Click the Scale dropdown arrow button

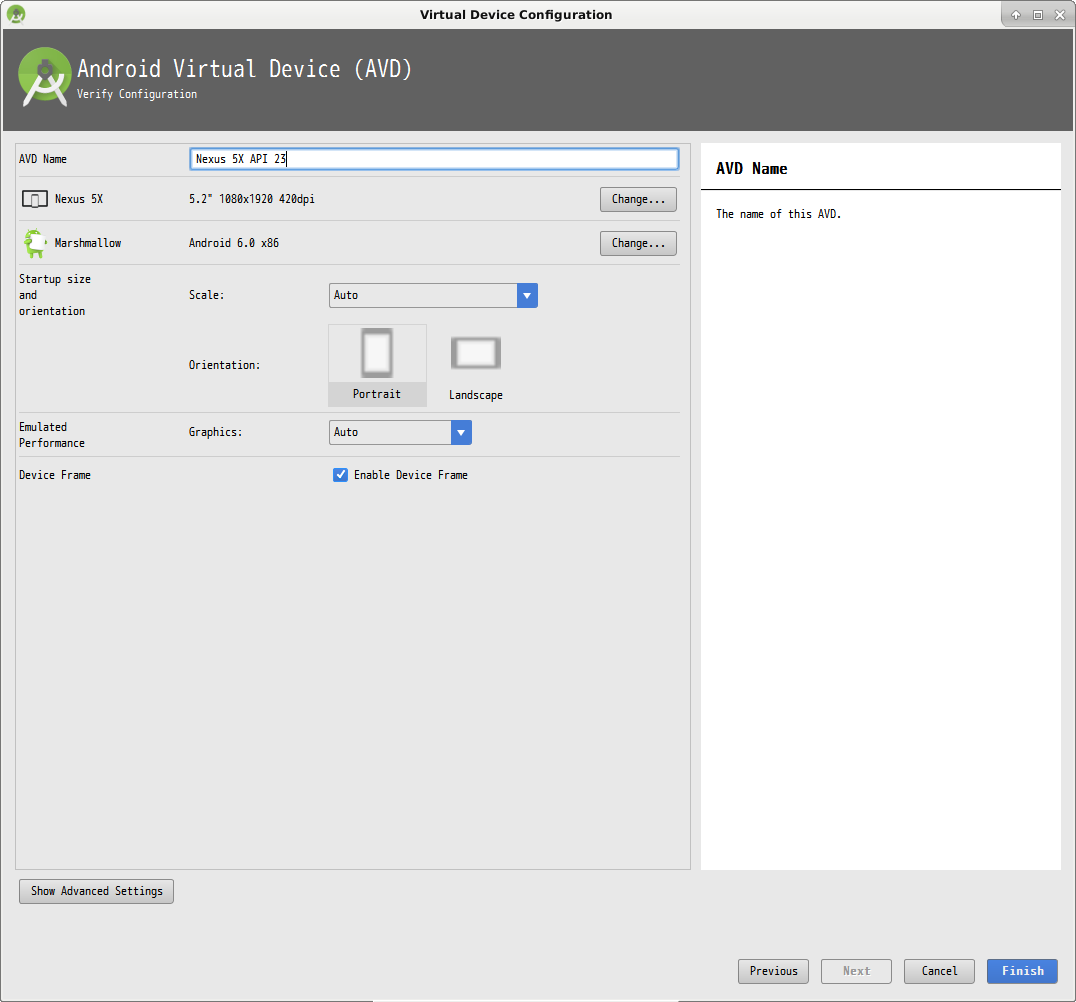click(x=527, y=296)
